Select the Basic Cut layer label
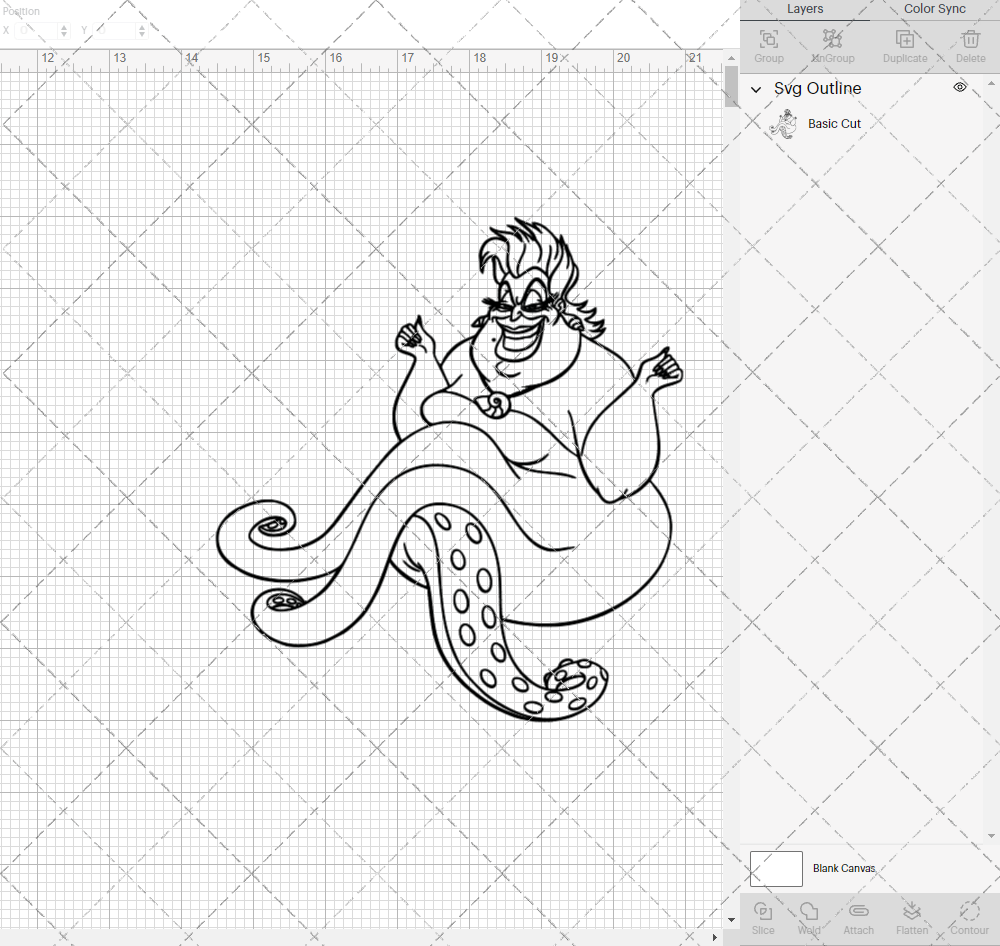Screen dimensions: 1000x946 [x=834, y=124]
